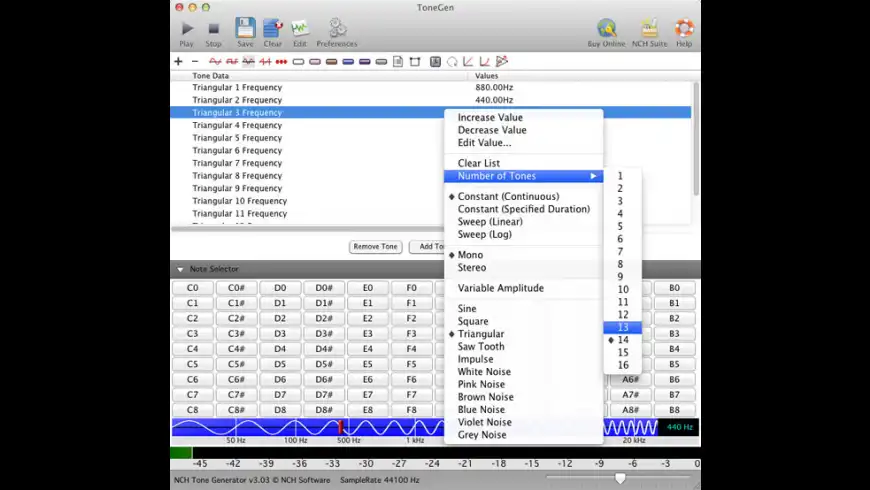Launch the NCH Suite icon
The width and height of the screenshot is (870, 490).
[x=649, y=29]
